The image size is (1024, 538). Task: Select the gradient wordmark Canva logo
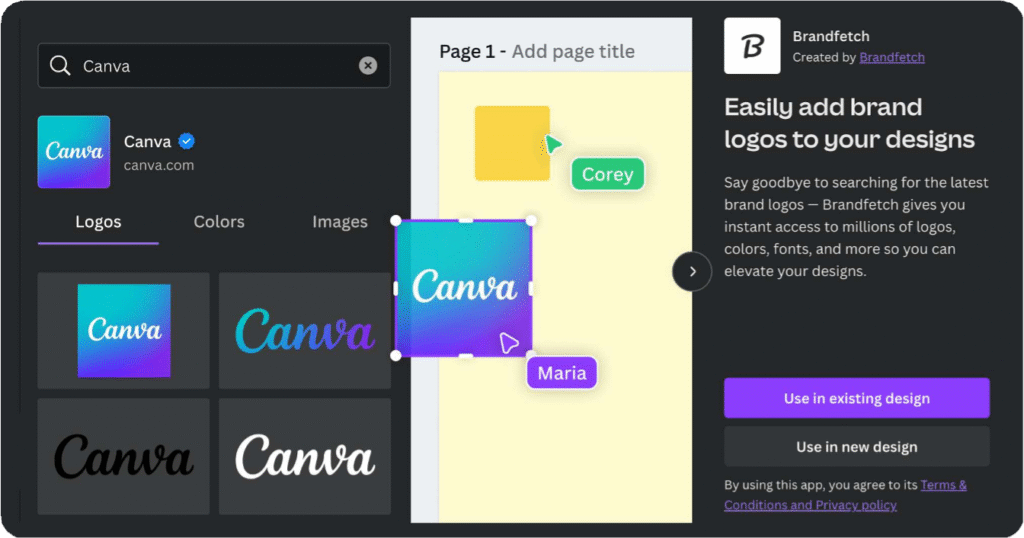coord(304,330)
